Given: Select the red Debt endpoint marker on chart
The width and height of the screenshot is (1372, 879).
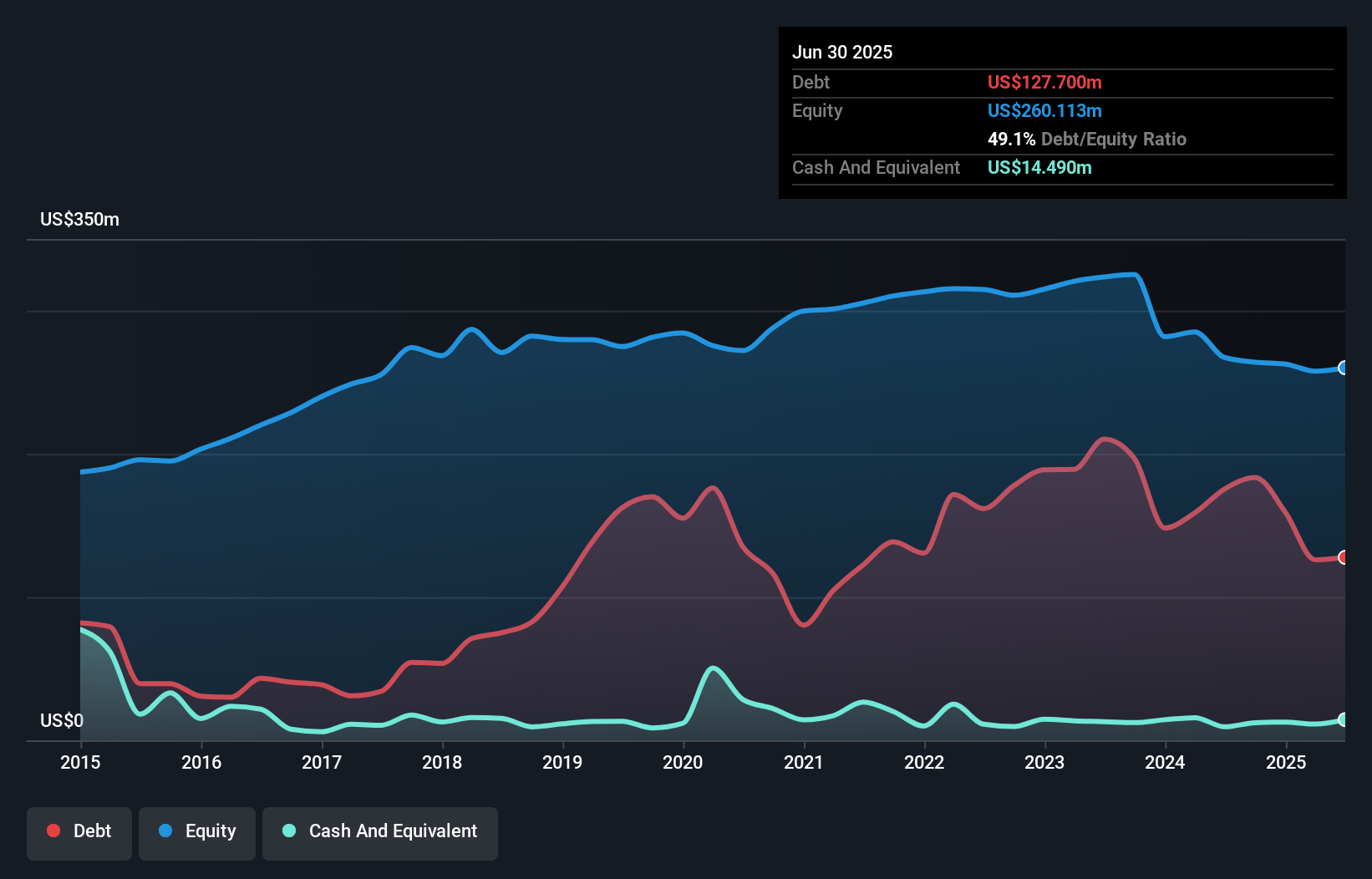Looking at the screenshot, I should pyautogui.click(x=1344, y=556).
